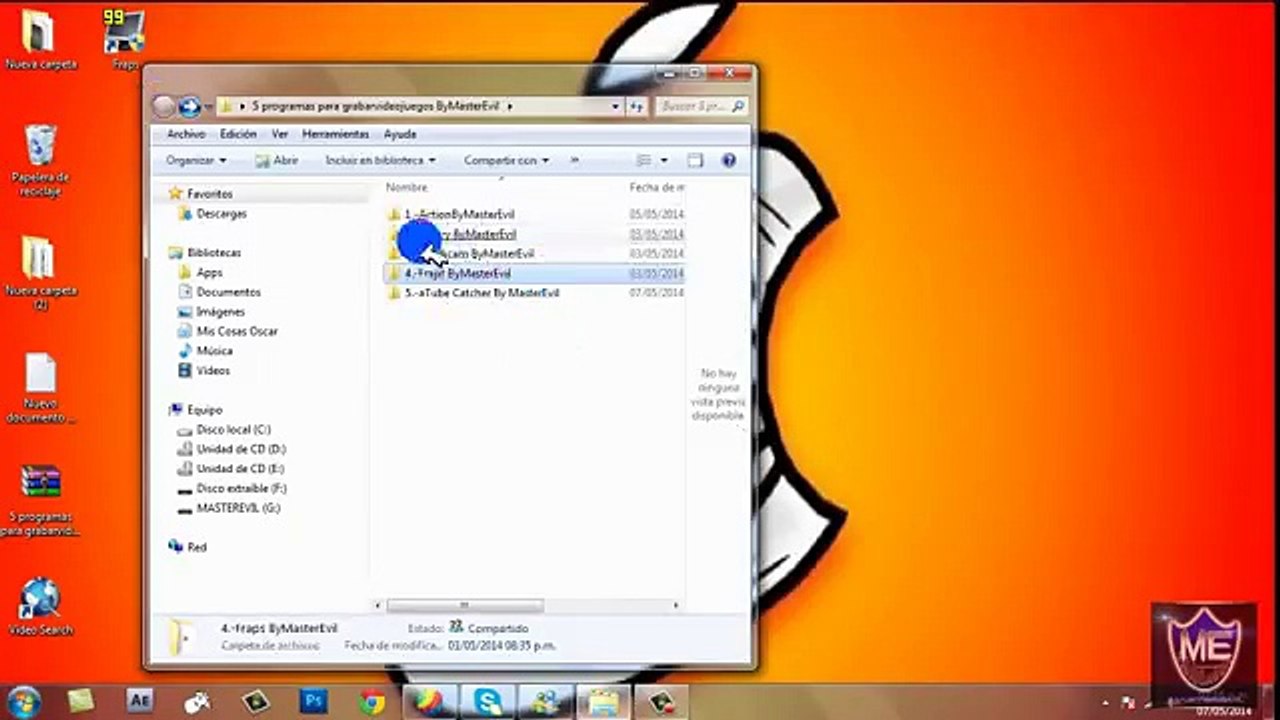Switch to the Explorer window taskbar button

tap(604, 702)
